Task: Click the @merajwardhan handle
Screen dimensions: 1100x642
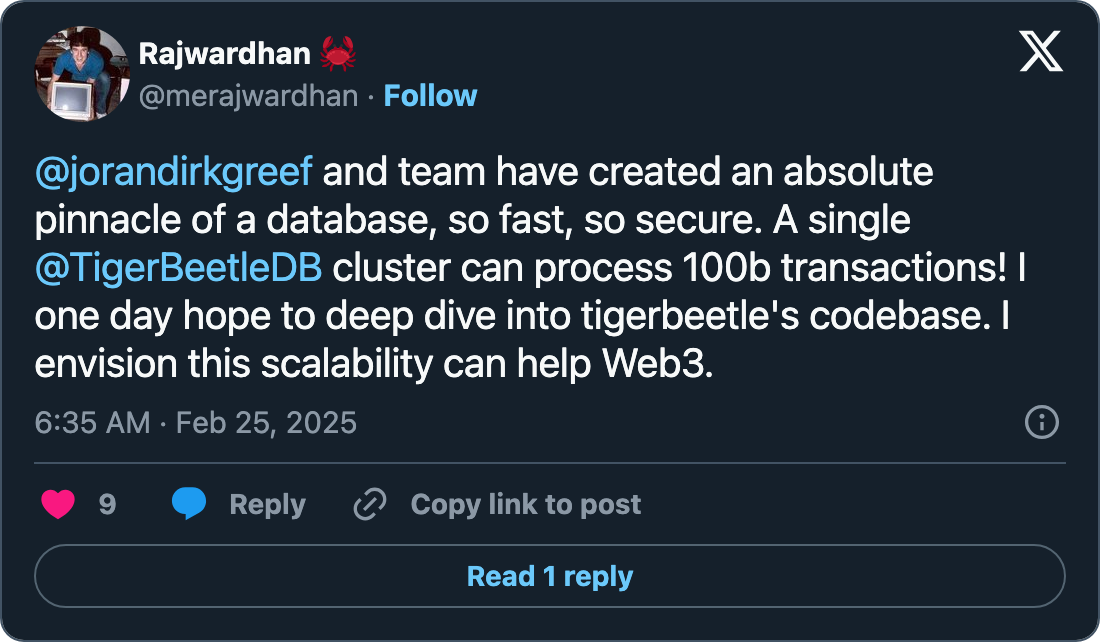Action: (247, 96)
